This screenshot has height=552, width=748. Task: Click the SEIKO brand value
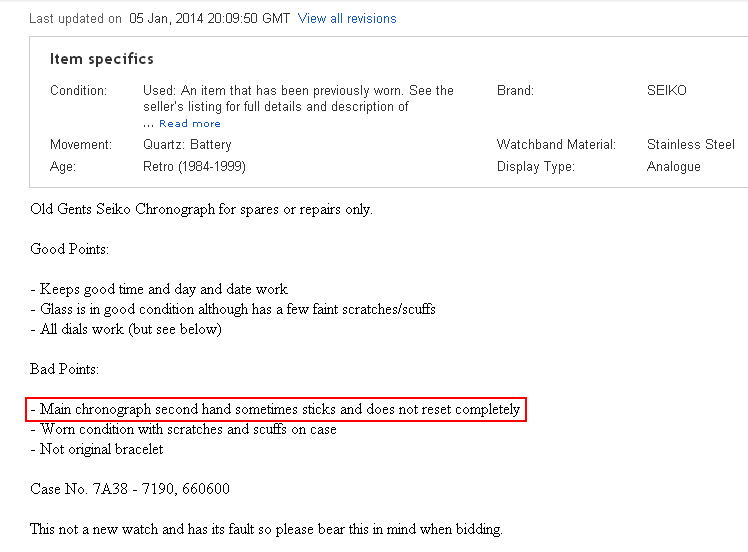668,90
